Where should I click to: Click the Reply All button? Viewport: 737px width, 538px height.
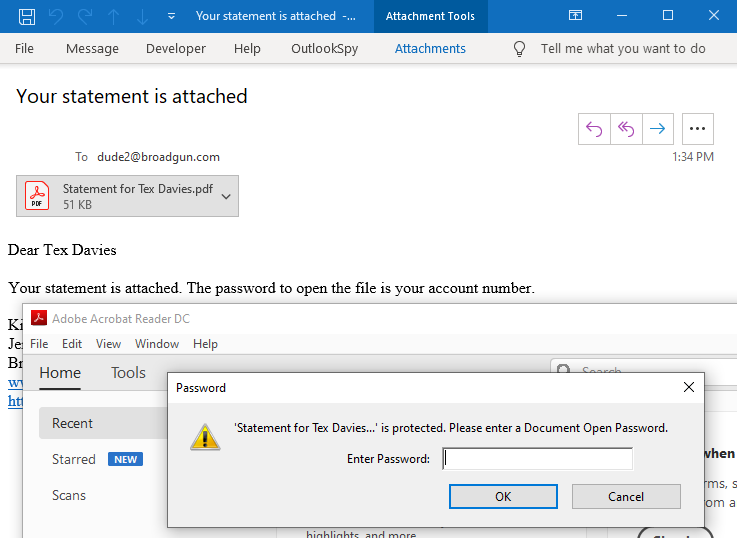[626, 129]
